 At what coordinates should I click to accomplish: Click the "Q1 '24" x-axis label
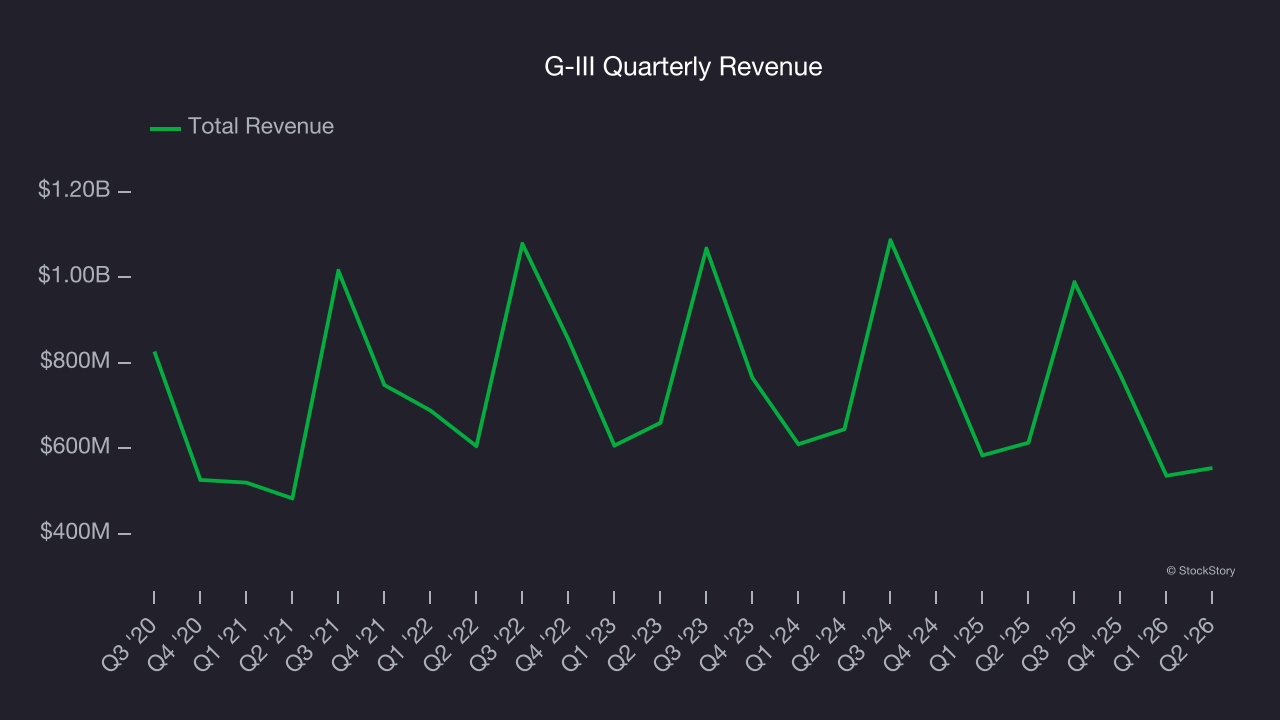[776, 645]
